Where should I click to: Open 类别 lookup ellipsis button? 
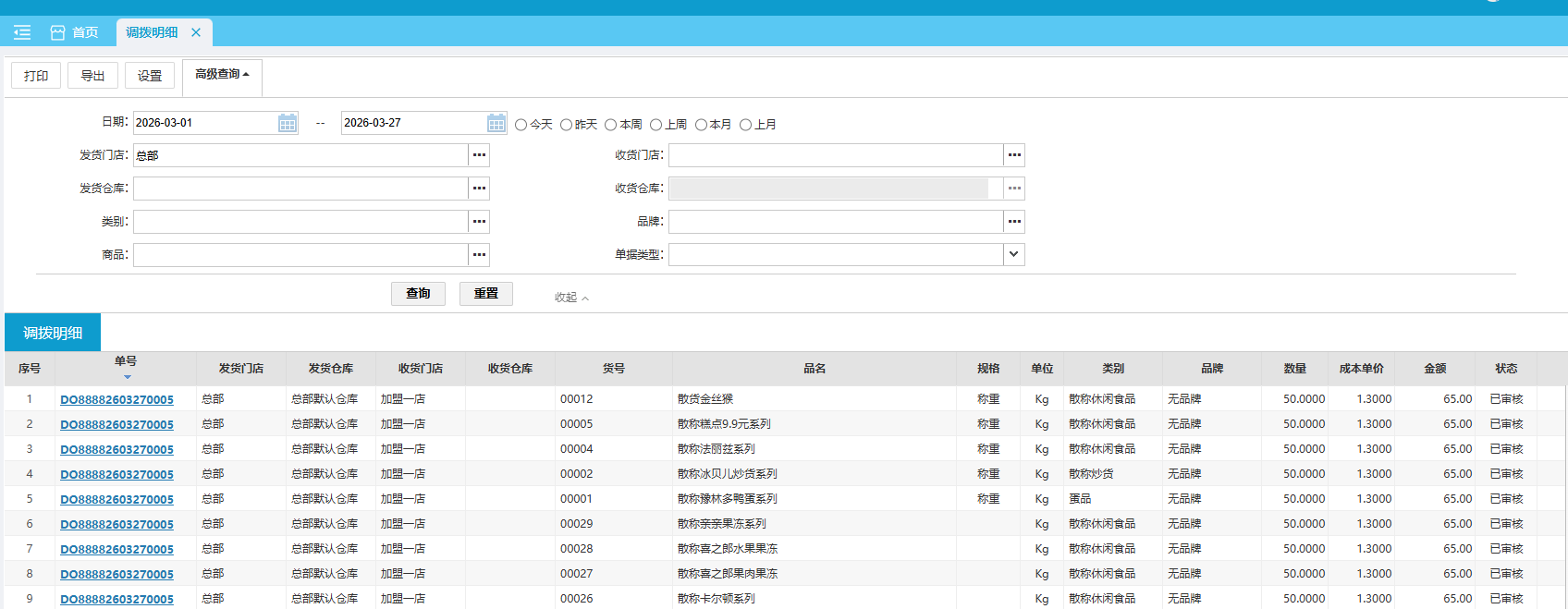[x=479, y=222]
